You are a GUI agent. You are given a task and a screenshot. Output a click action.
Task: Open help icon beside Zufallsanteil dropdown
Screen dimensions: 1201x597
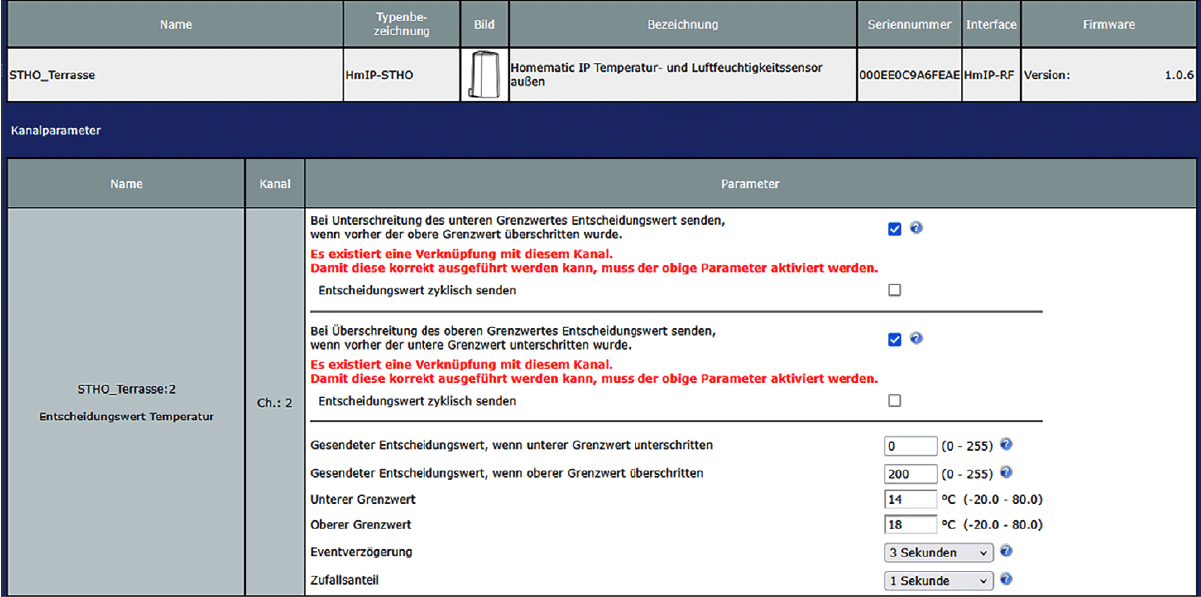[1006, 579]
